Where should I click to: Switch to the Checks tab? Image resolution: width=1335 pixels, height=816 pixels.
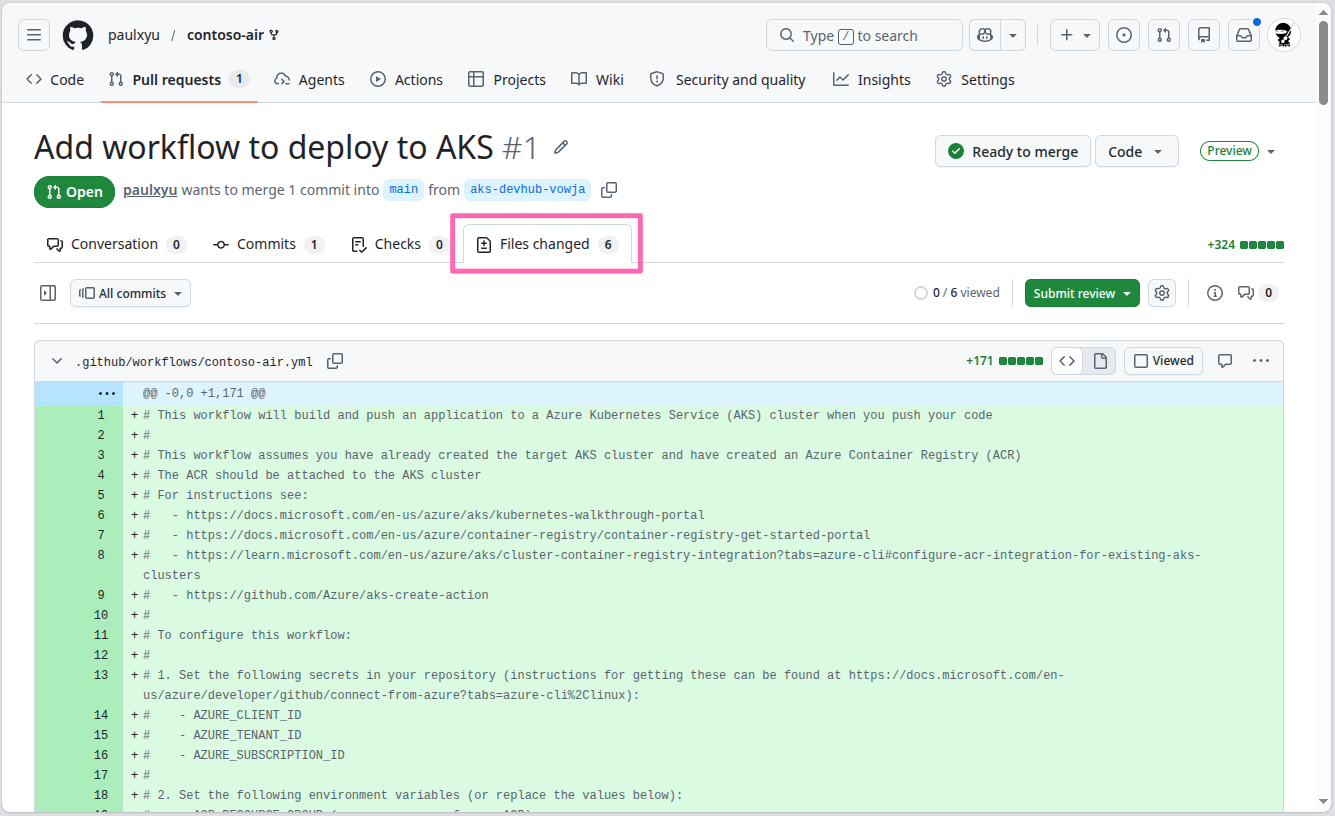coord(399,244)
